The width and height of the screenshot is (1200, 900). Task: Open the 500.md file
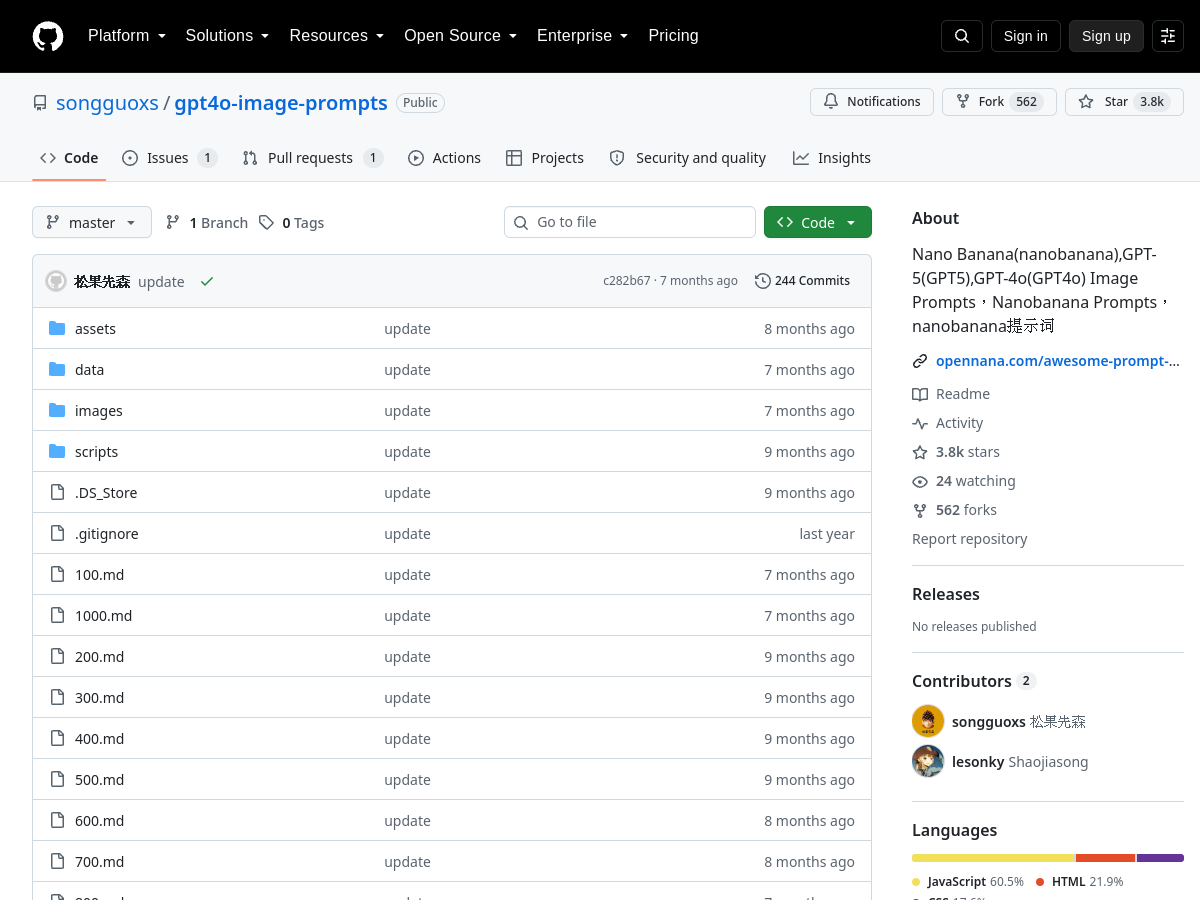(x=99, y=780)
